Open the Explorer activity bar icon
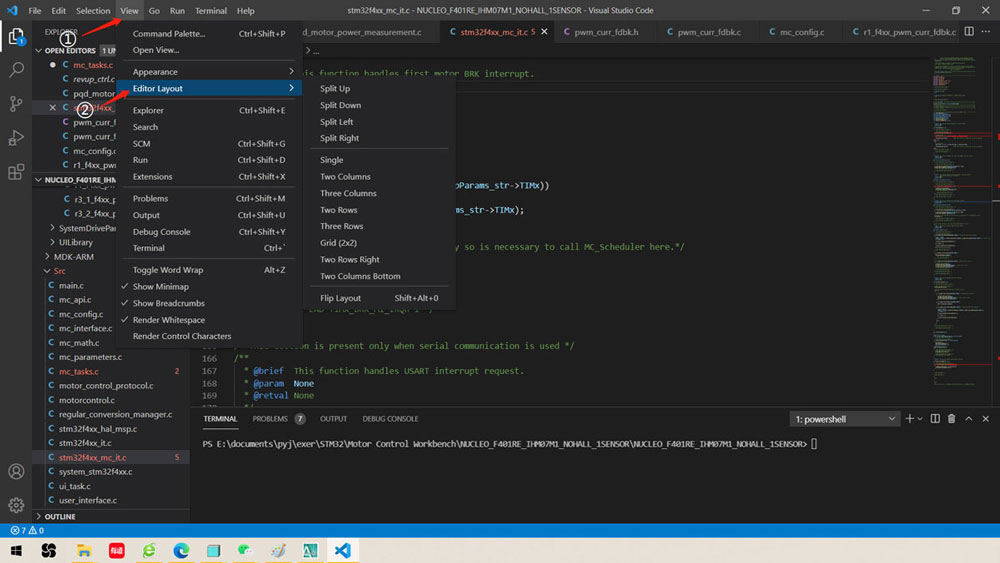The height and width of the screenshot is (563, 1000). pos(16,36)
